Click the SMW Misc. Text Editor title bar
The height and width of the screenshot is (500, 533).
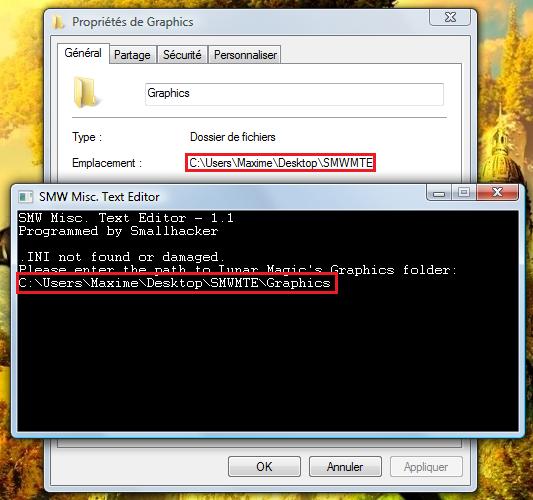[x=221, y=197]
